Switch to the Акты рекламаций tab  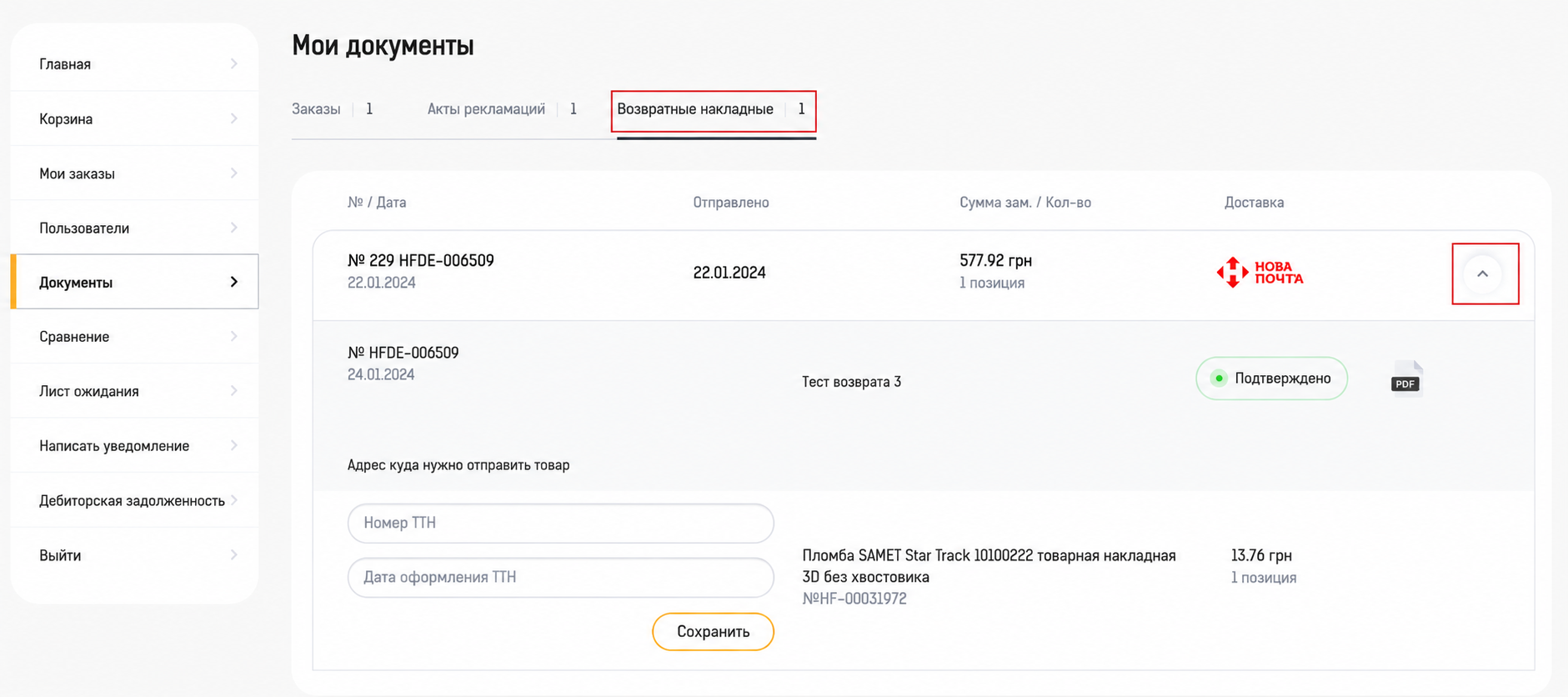click(502, 109)
